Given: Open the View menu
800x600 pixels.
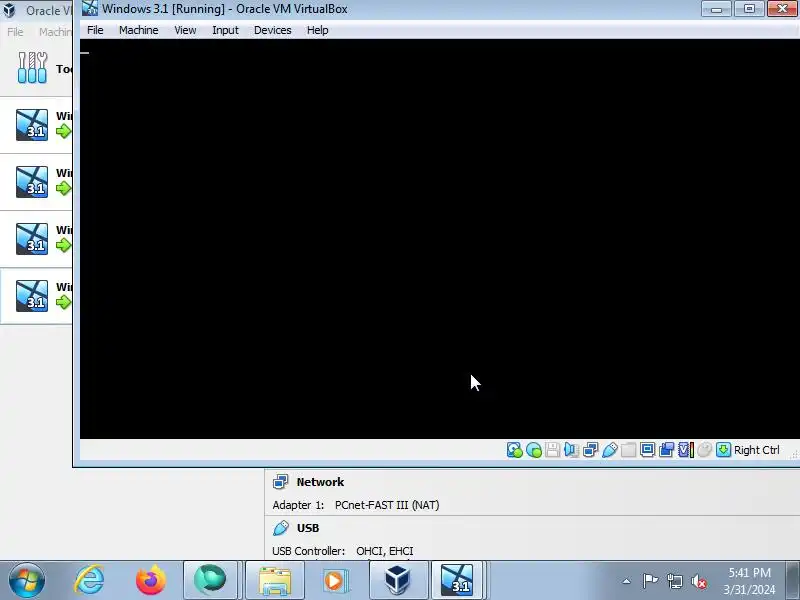Looking at the screenshot, I should coord(185,30).
